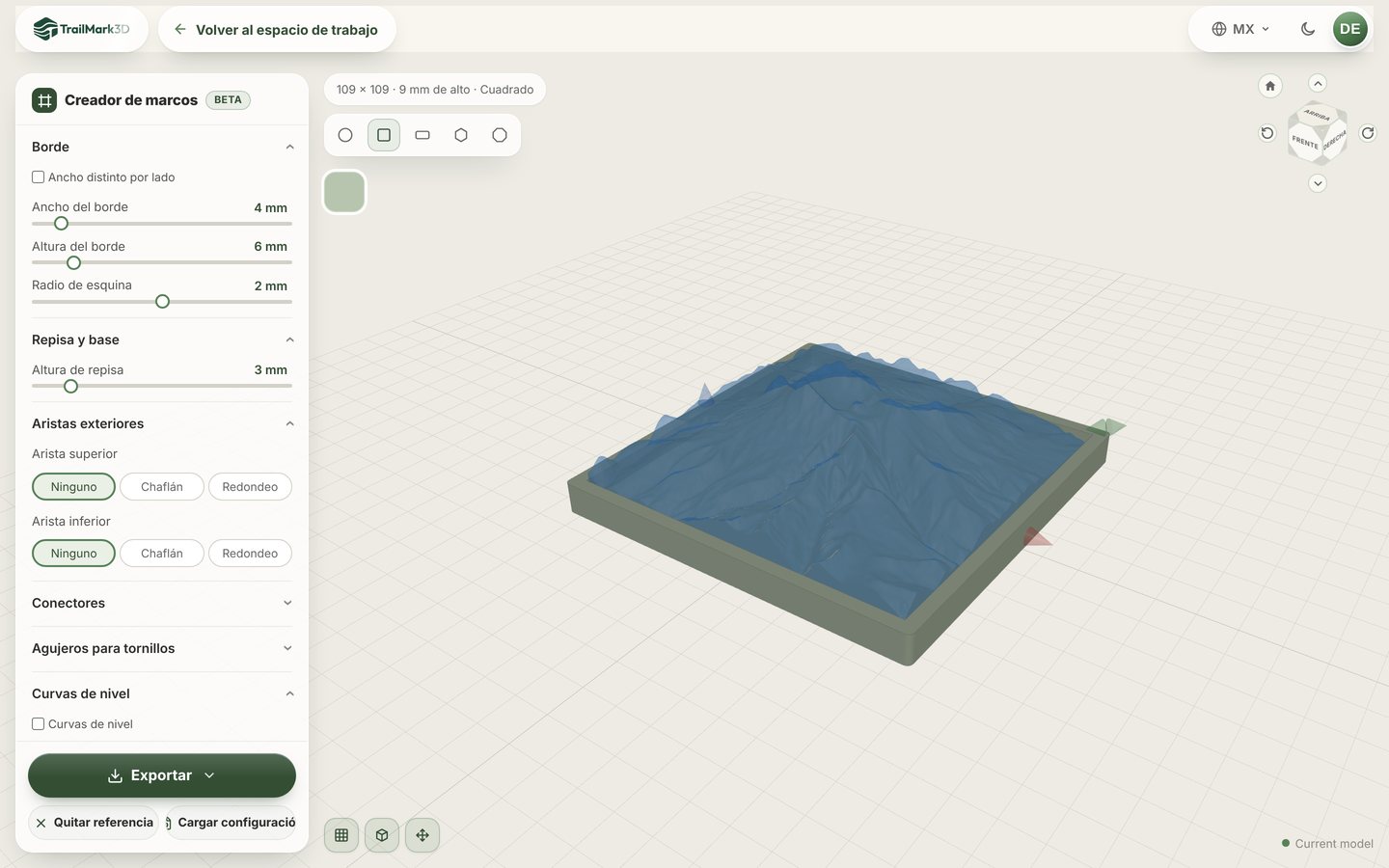
Task: Choose Chaflán for Arista inferior
Action: [x=162, y=554]
